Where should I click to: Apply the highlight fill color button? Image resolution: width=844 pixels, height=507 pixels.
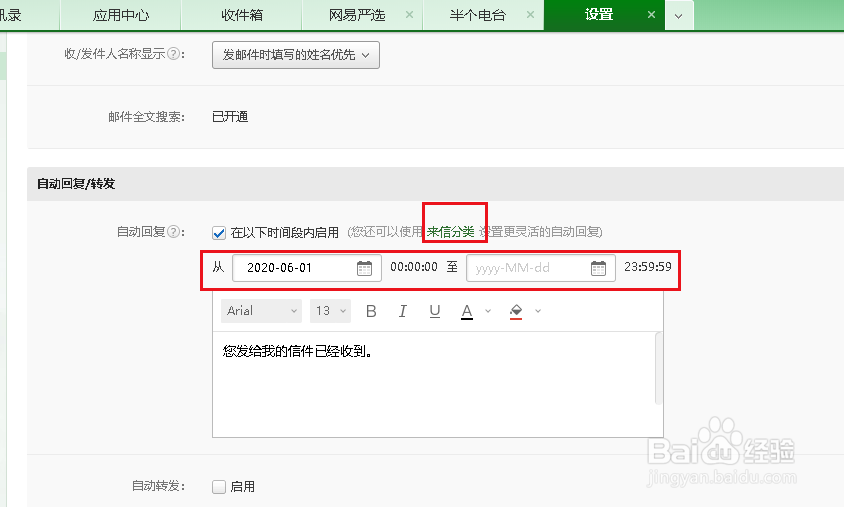click(516, 311)
